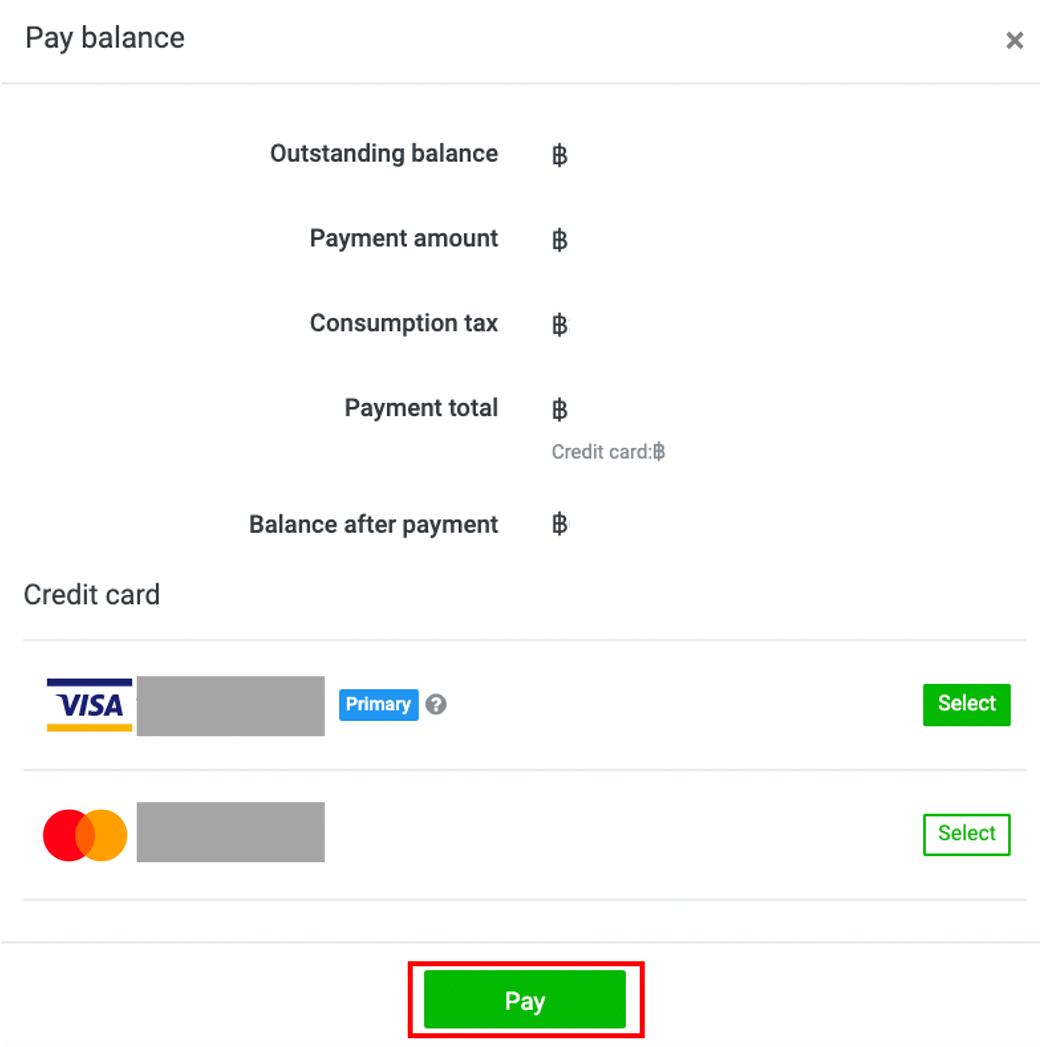
Task: Select the Mastercard credit card
Action: (966, 834)
